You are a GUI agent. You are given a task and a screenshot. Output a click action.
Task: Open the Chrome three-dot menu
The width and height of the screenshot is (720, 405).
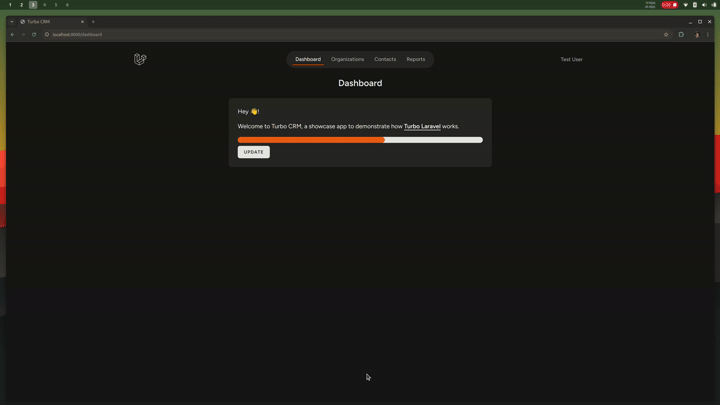coord(708,34)
